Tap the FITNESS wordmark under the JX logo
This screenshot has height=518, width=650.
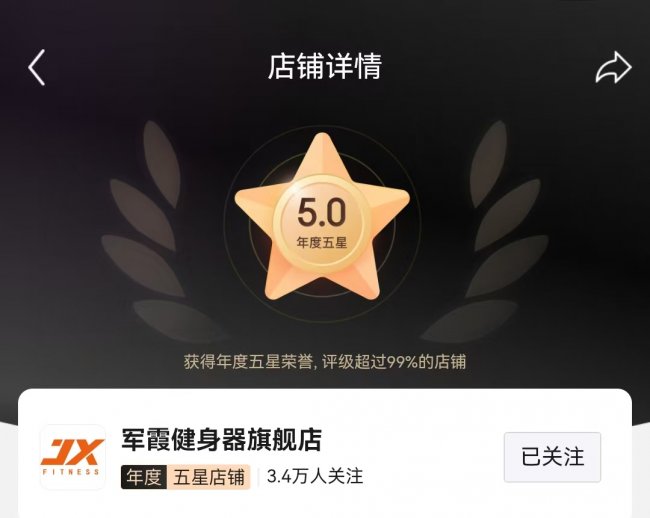point(71,472)
